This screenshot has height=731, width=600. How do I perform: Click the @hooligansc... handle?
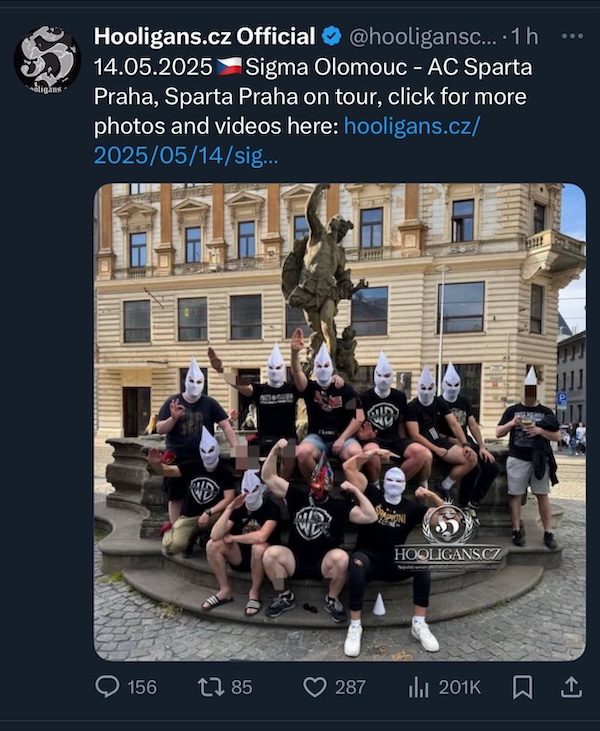(x=423, y=37)
